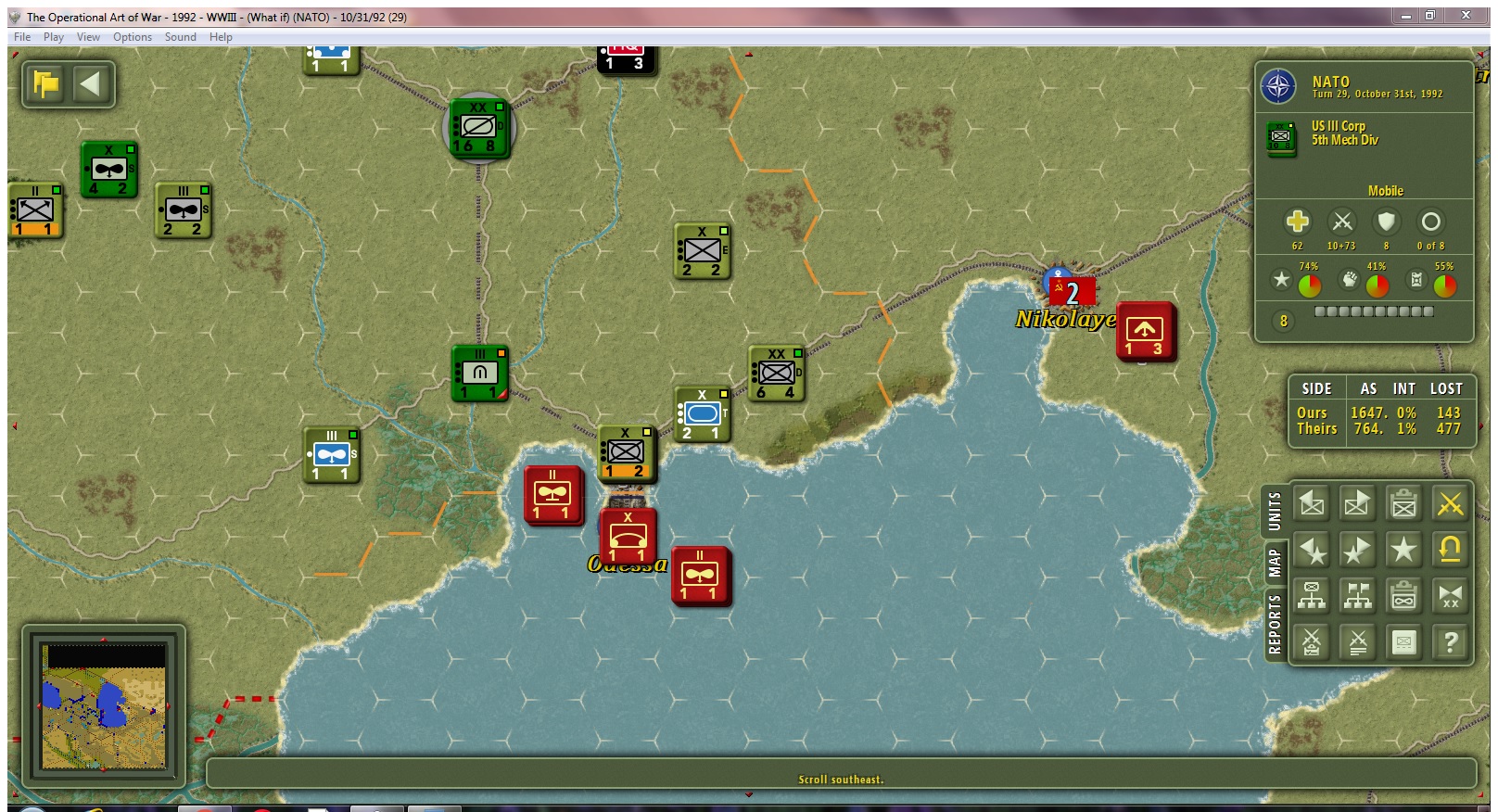Click the NATO compass emblem
1498x812 pixels.
(x=1278, y=87)
